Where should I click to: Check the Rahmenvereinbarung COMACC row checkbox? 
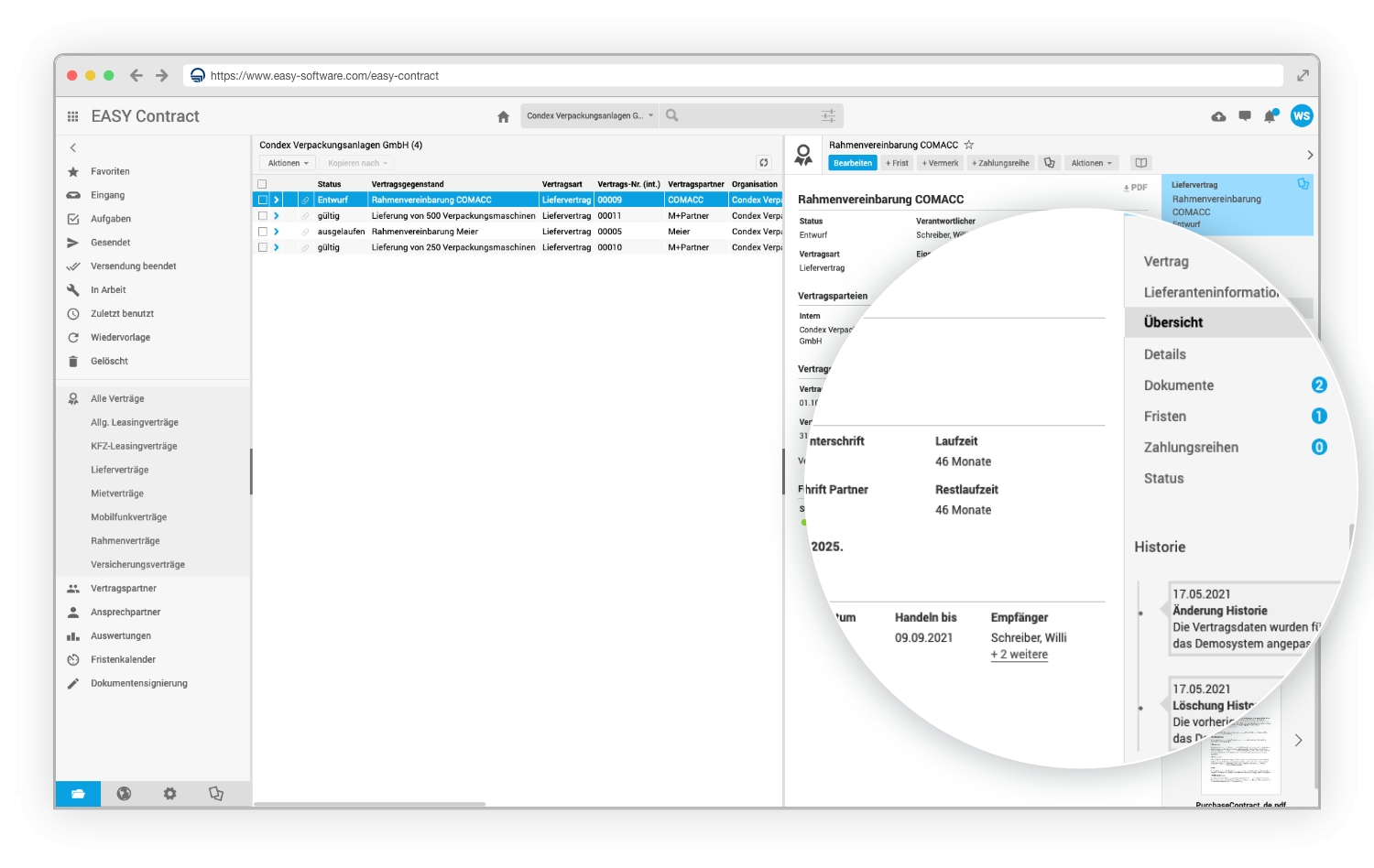coord(263,200)
